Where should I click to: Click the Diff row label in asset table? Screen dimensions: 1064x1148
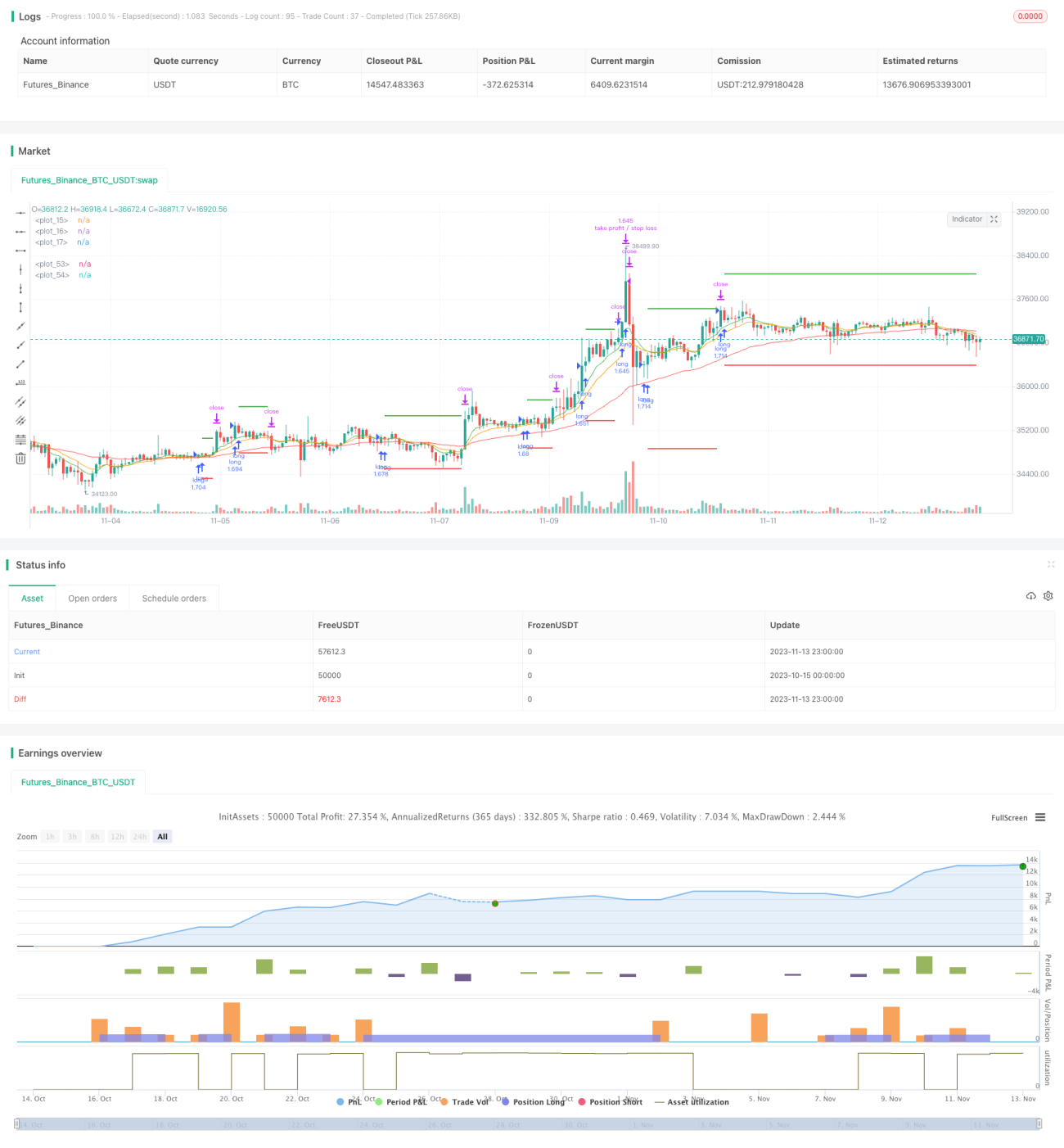coord(20,699)
